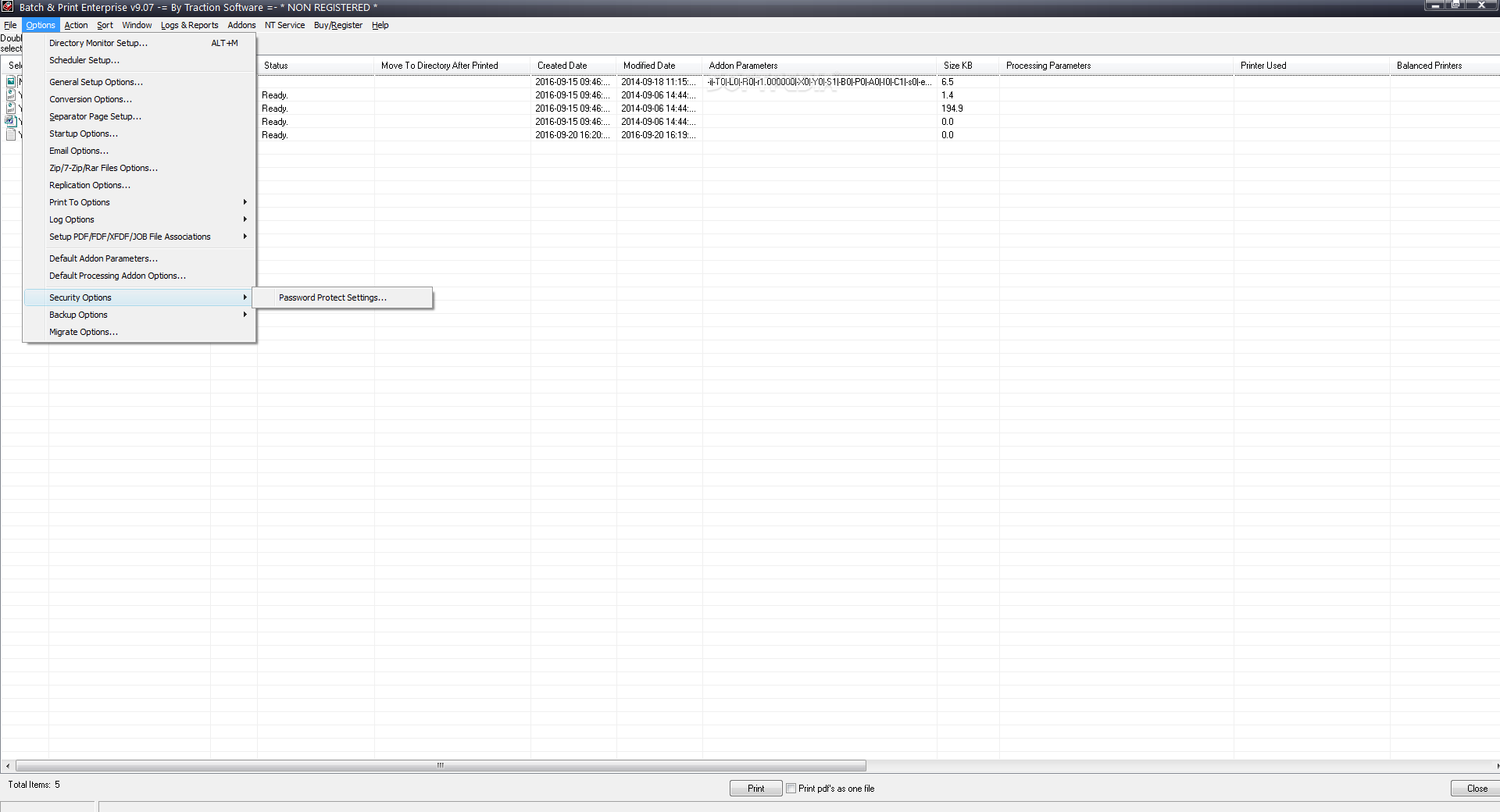The height and width of the screenshot is (812, 1500).
Task: Open Migrate Options
Action: (141, 332)
